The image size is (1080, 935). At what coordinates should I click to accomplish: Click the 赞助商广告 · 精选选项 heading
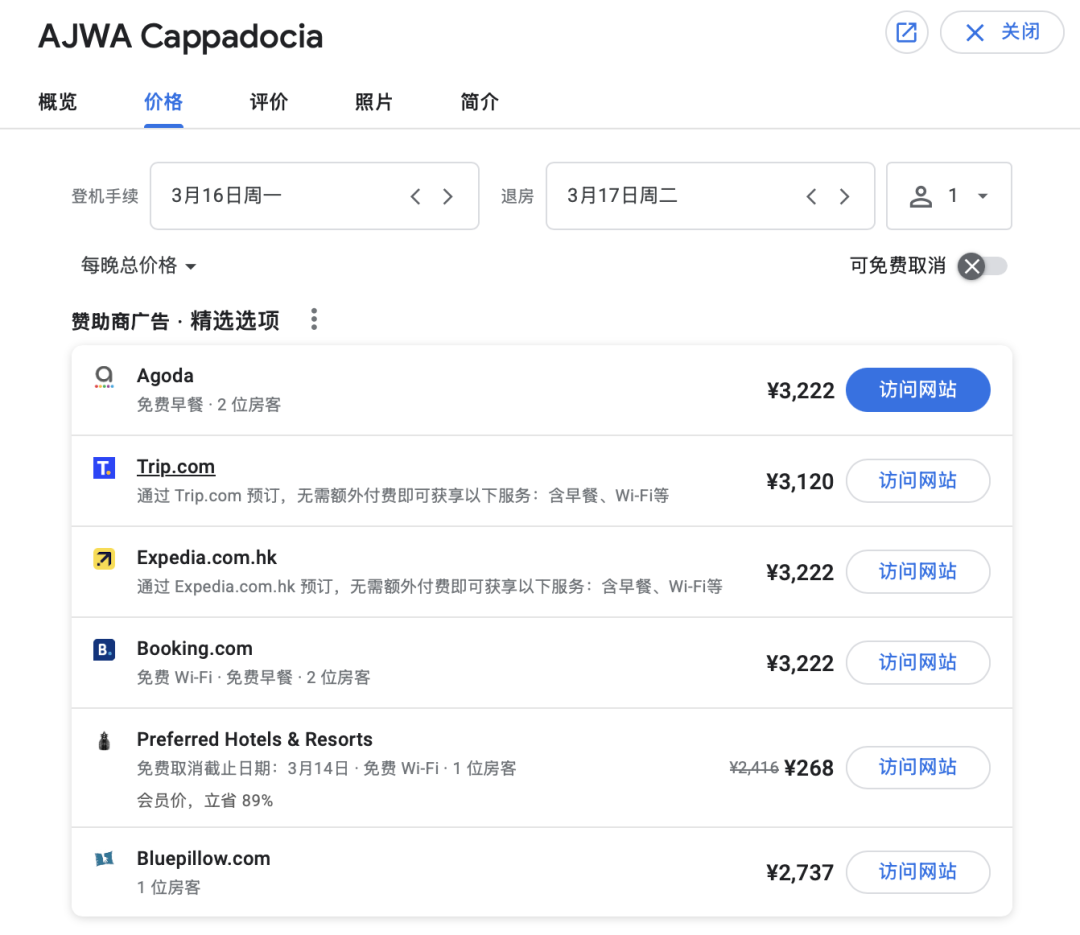point(176,320)
